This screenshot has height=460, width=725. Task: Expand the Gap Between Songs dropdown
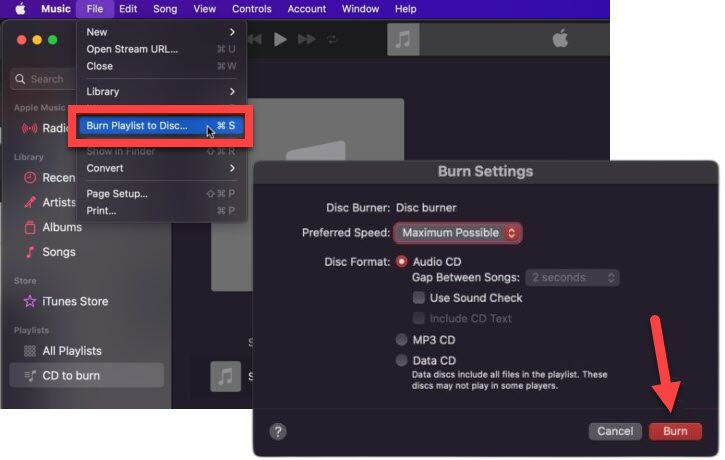(x=573, y=278)
